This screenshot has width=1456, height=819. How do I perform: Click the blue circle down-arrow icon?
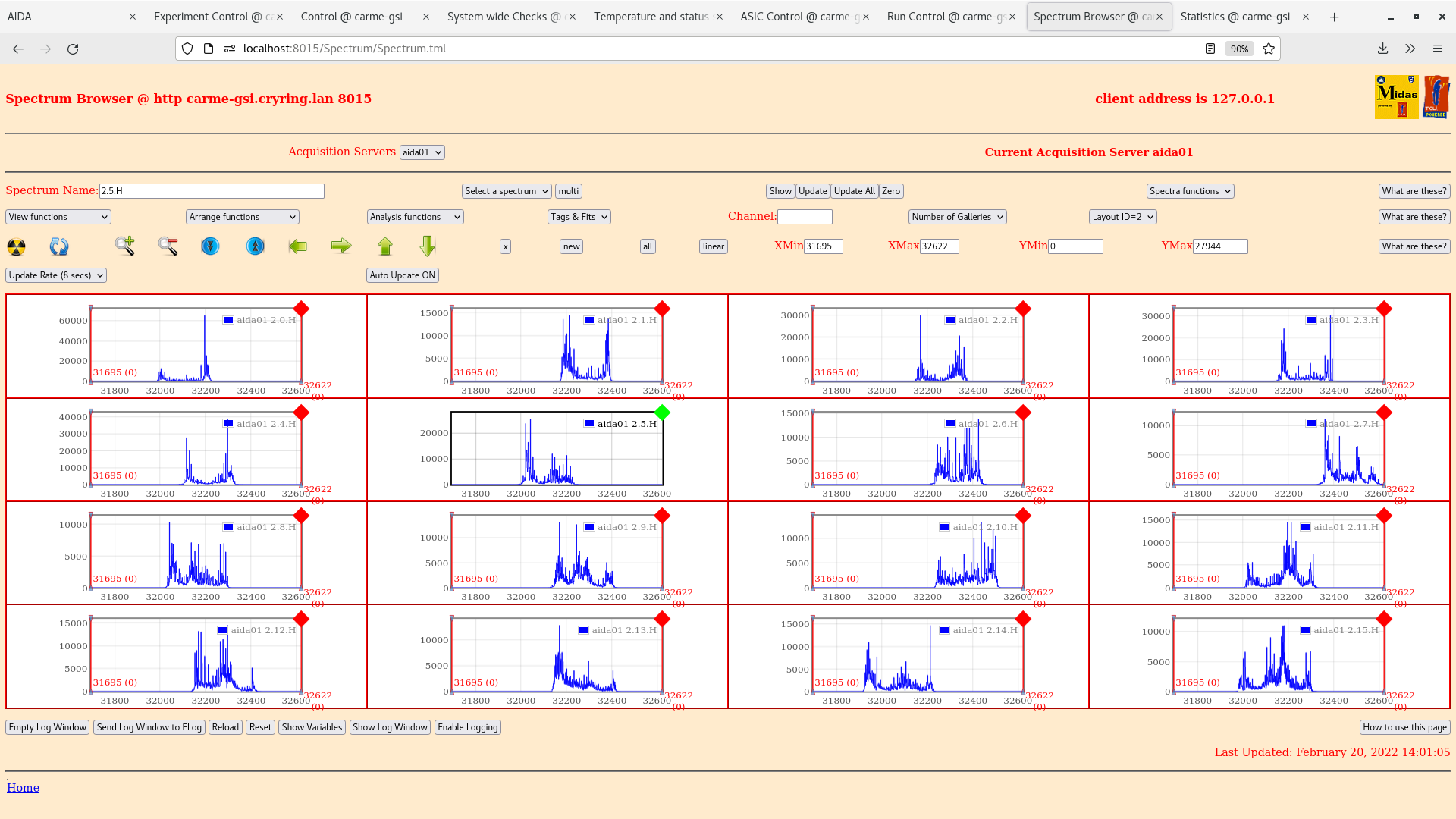tap(210, 246)
